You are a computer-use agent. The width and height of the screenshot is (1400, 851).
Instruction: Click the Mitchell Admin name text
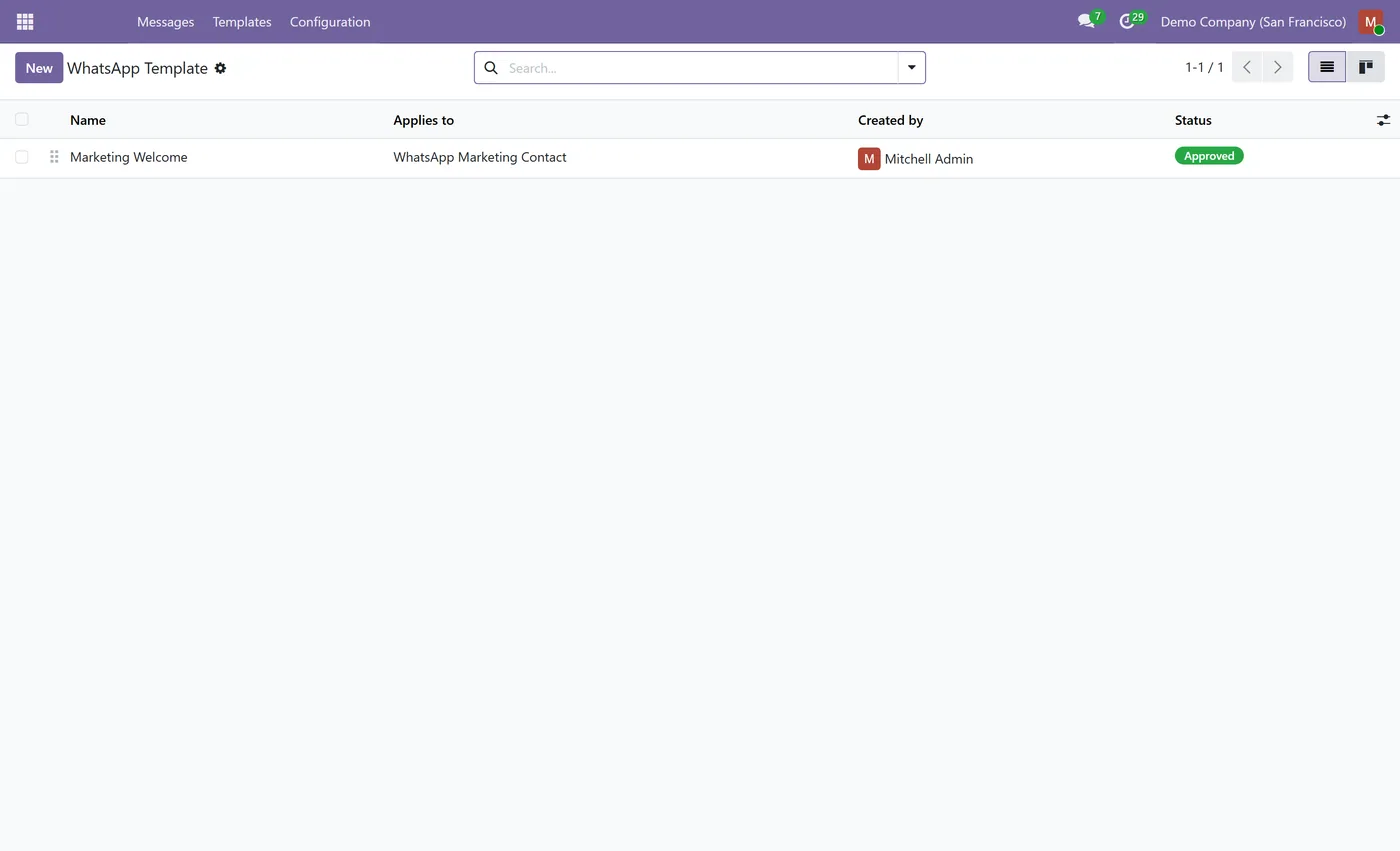928,159
